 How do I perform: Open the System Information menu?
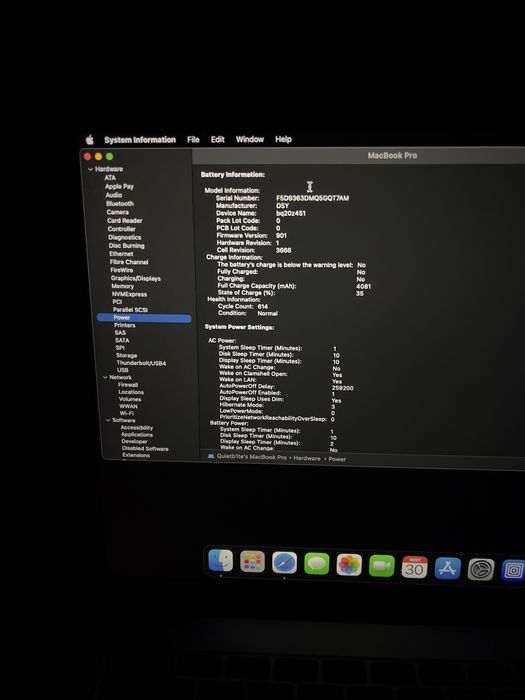pyautogui.click(x=140, y=140)
